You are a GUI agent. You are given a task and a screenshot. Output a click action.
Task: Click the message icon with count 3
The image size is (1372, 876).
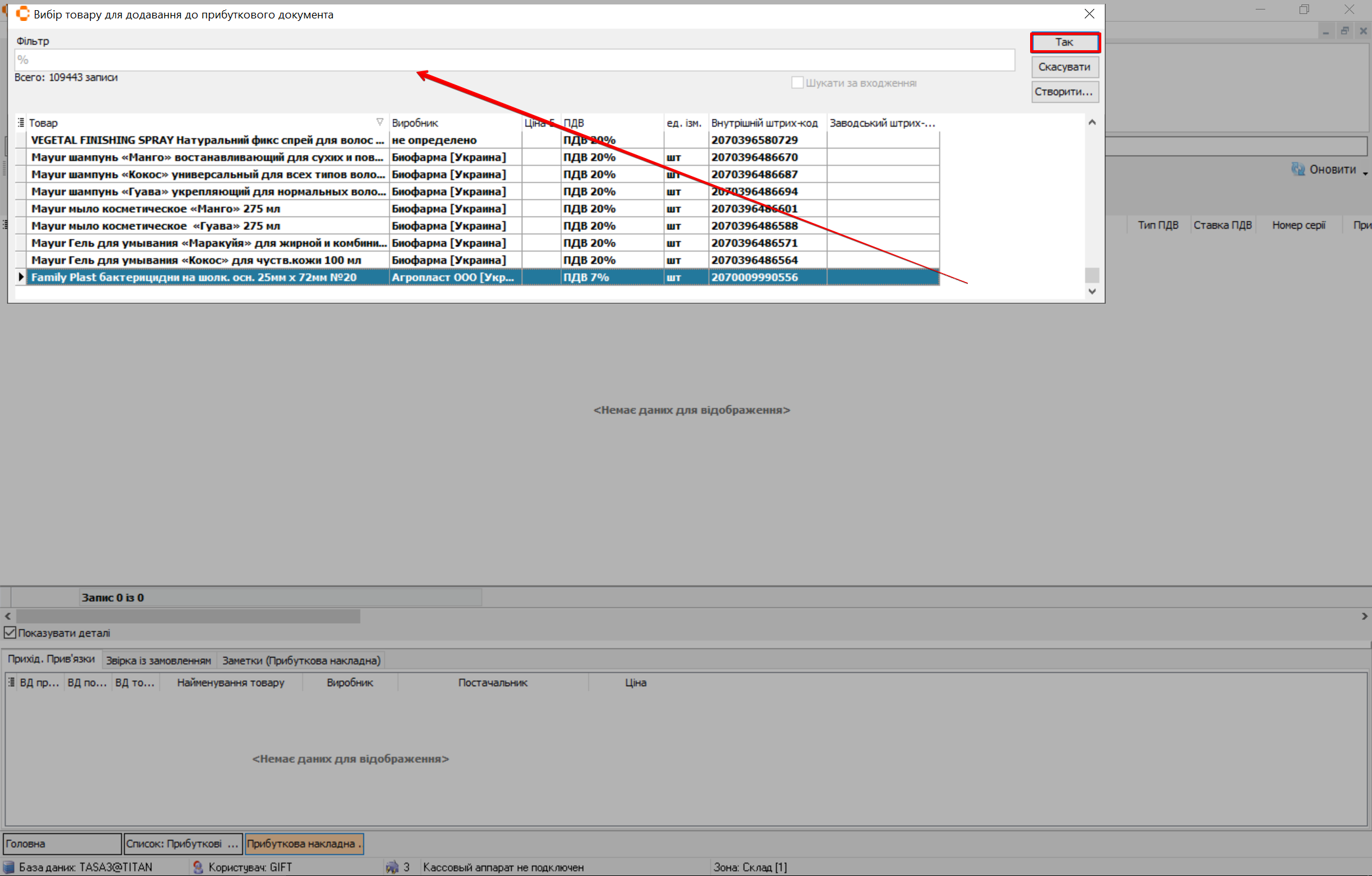coord(392,867)
